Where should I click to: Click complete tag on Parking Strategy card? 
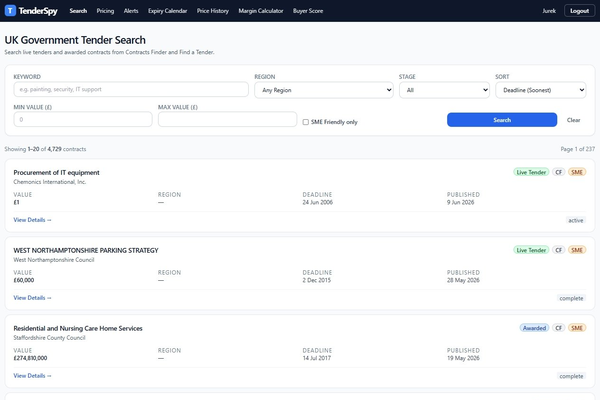(571, 298)
